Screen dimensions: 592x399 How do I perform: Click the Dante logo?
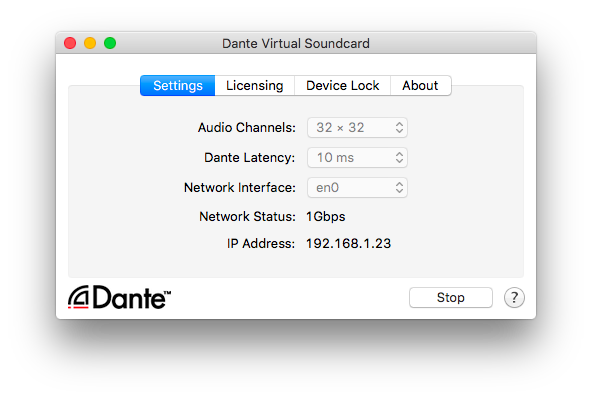pyautogui.click(x=119, y=297)
